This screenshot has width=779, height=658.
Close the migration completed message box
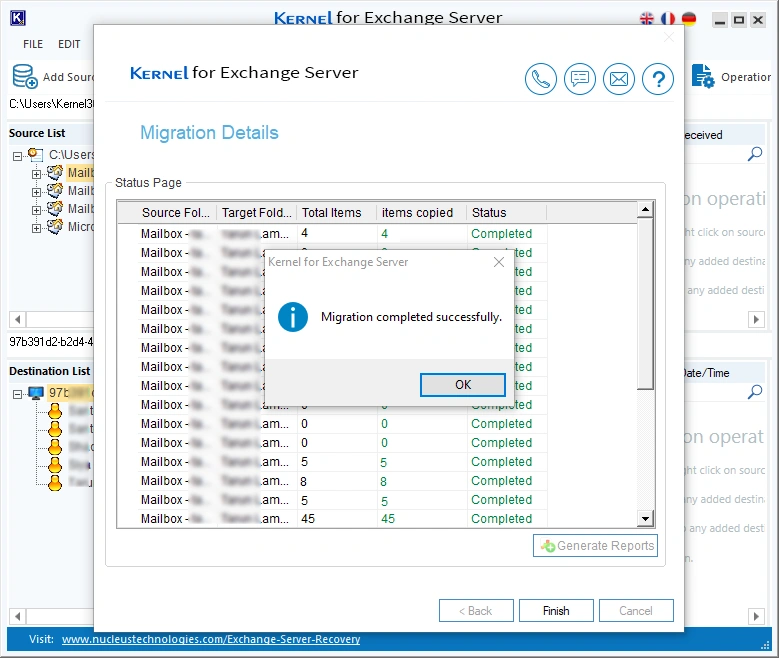[499, 262]
